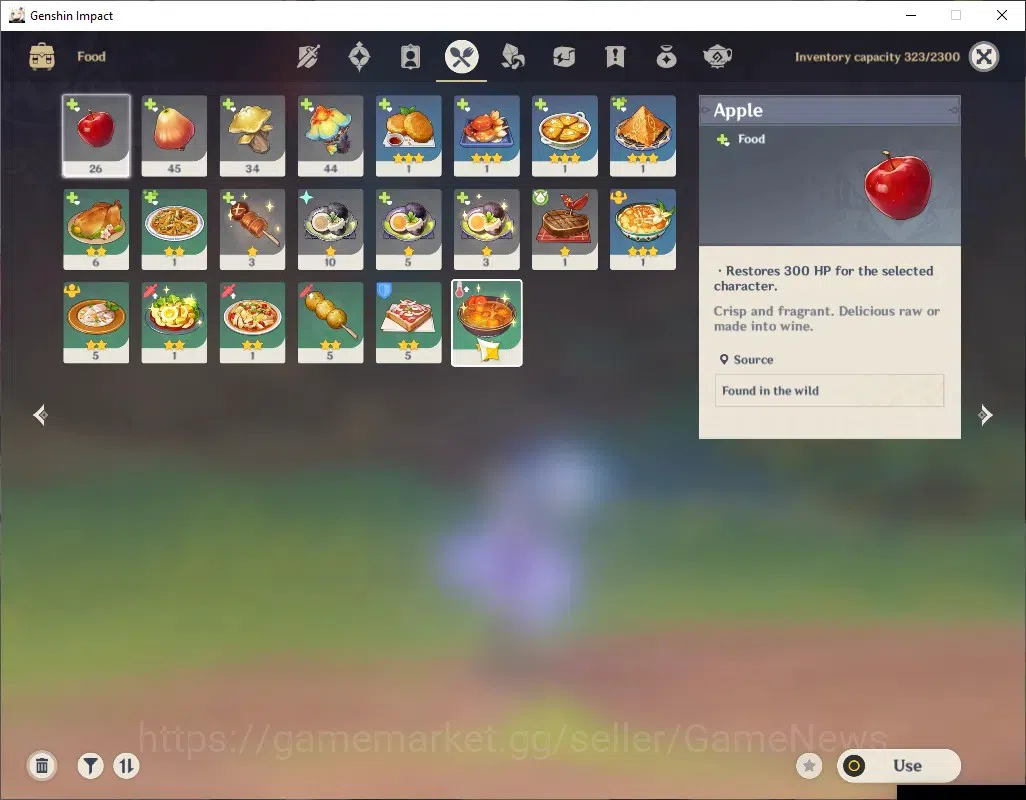Open the Character Development Items tab
This screenshot has height=800, width=1026.
click(410, 57)
